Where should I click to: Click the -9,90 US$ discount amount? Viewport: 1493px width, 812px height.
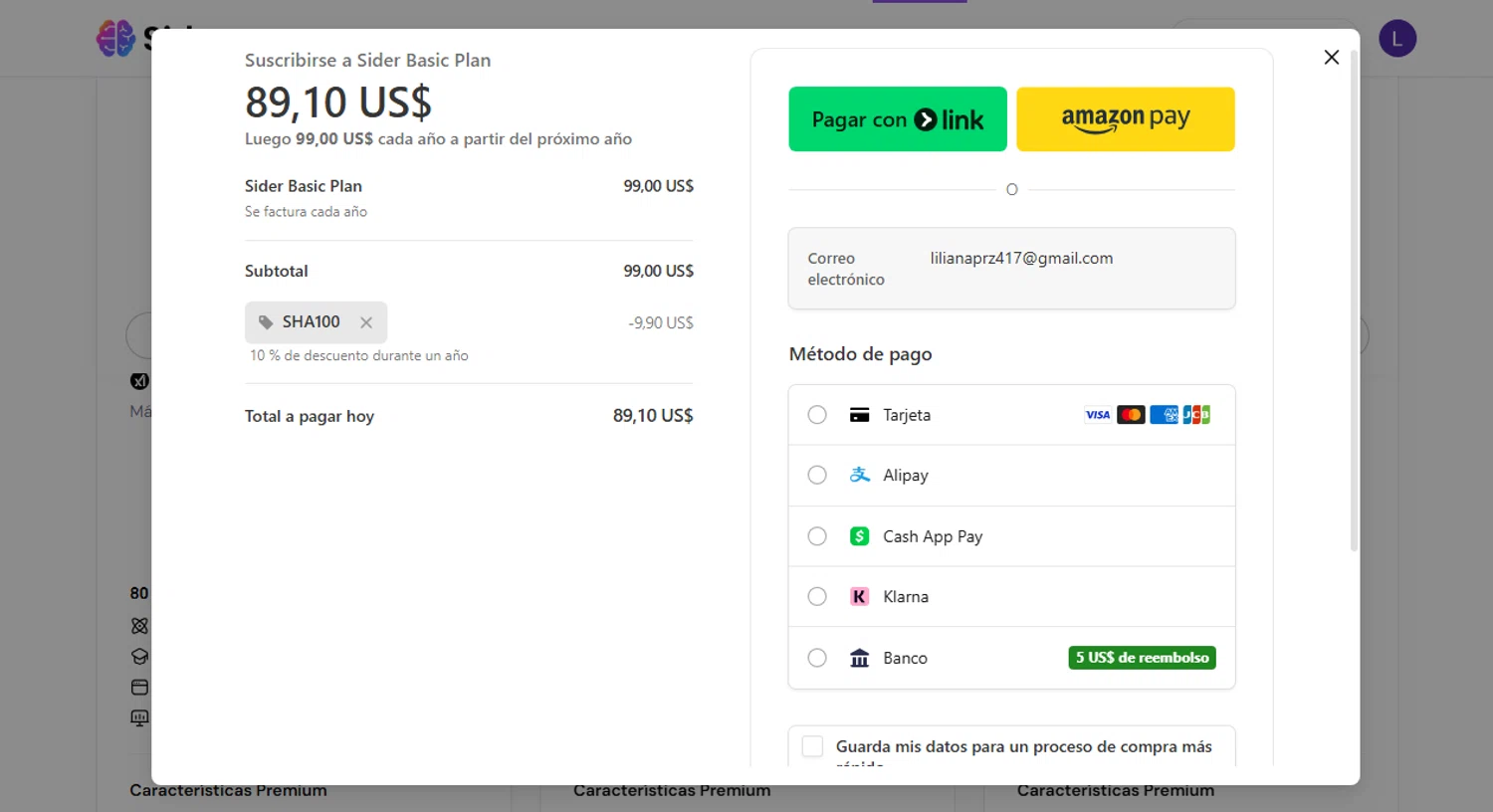(x=661, y=322)
